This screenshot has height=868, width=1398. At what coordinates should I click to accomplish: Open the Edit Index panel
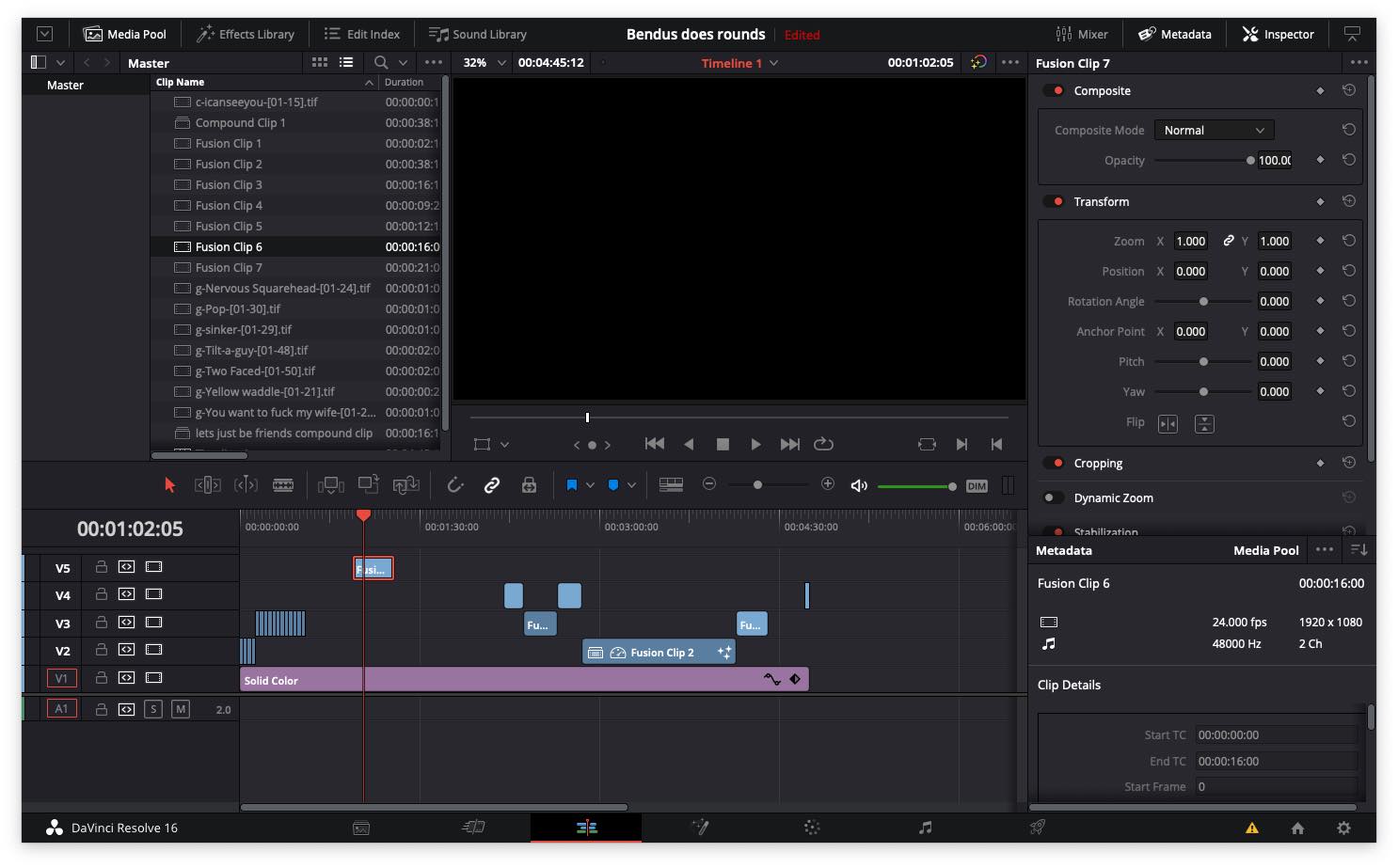tap(362, 34)
